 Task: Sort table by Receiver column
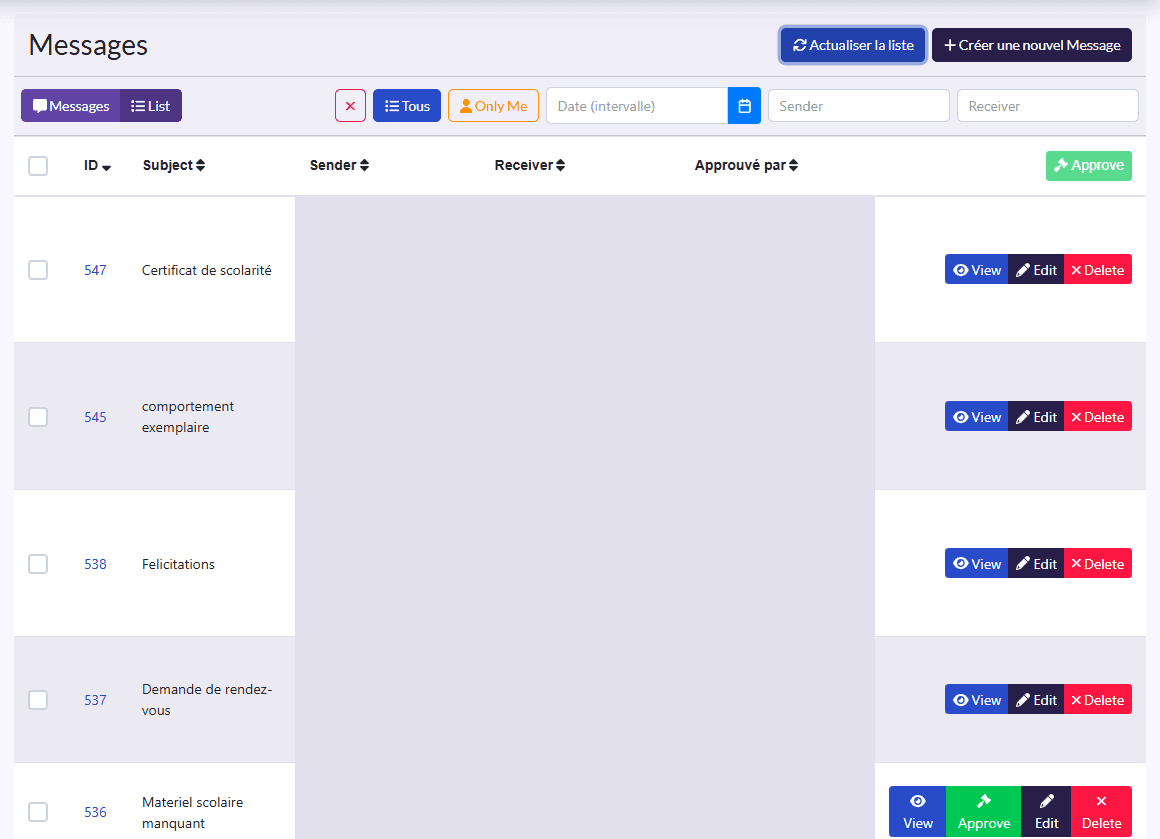(x=530, y=166)
